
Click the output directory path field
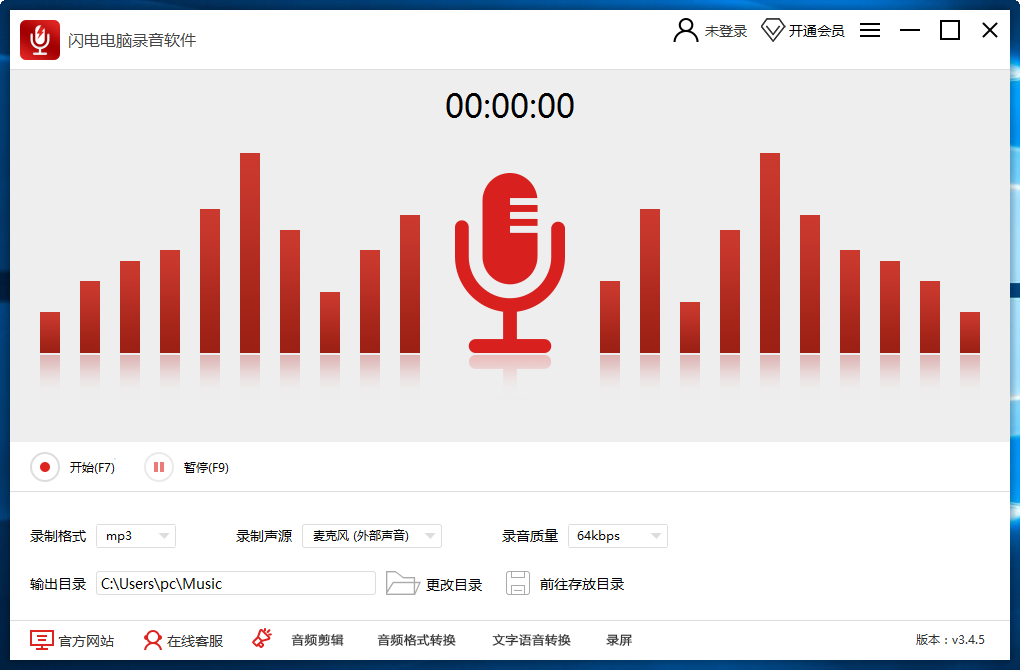tap(236, 582)
